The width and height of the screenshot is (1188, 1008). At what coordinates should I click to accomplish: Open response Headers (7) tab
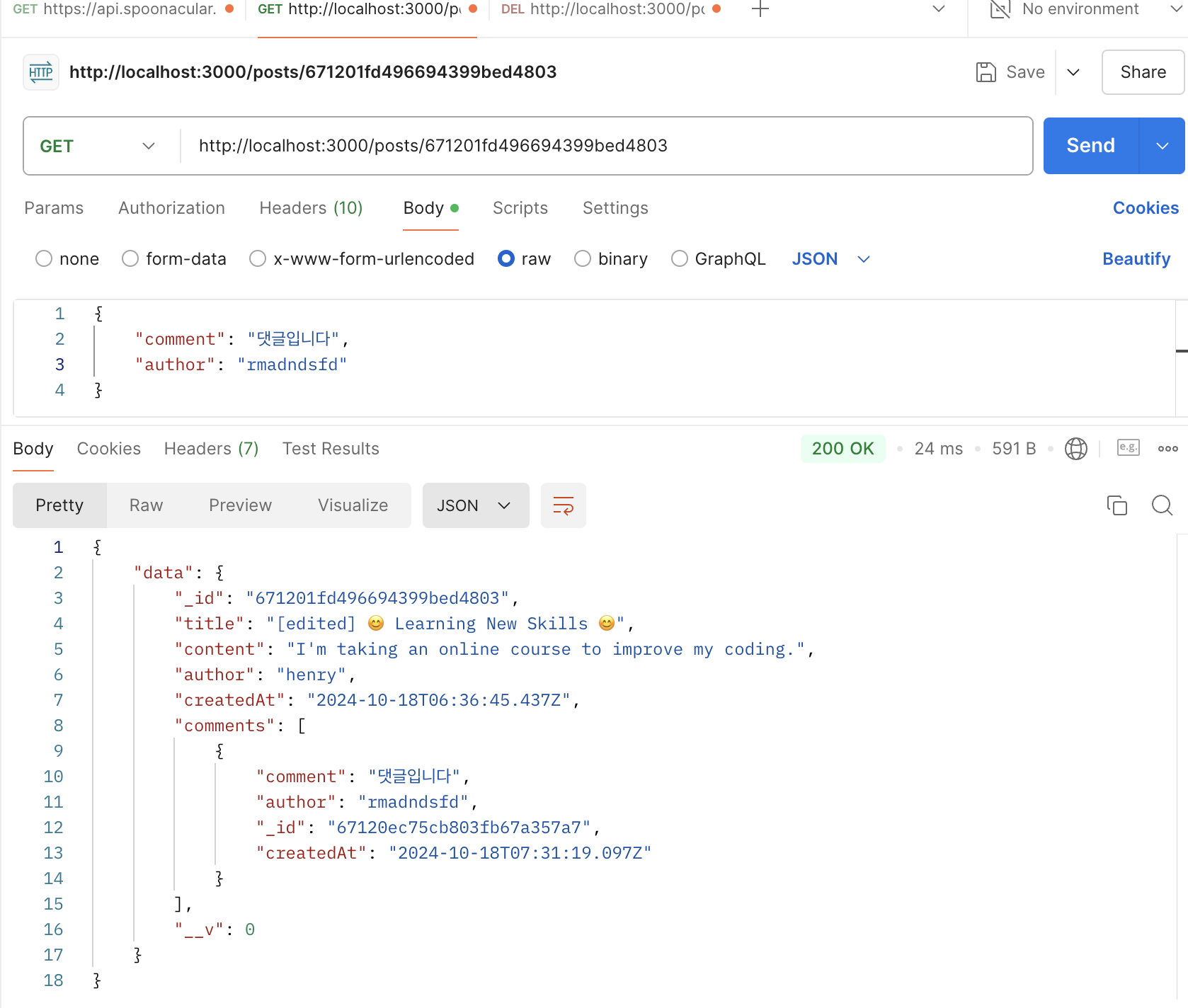point(211,449)
